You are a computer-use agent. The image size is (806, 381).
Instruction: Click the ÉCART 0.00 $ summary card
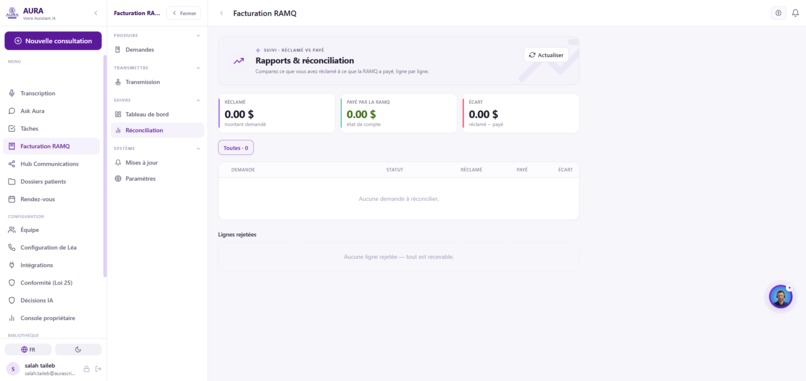point(521,113)
